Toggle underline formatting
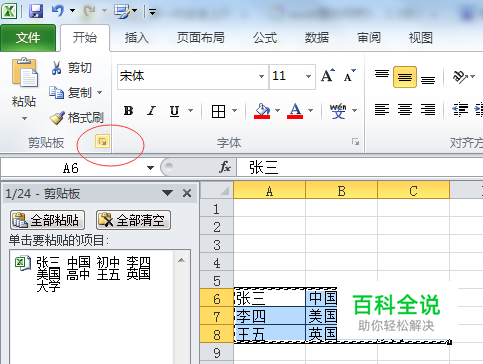Viewport: 483px width, 364px height. (175, 111)
